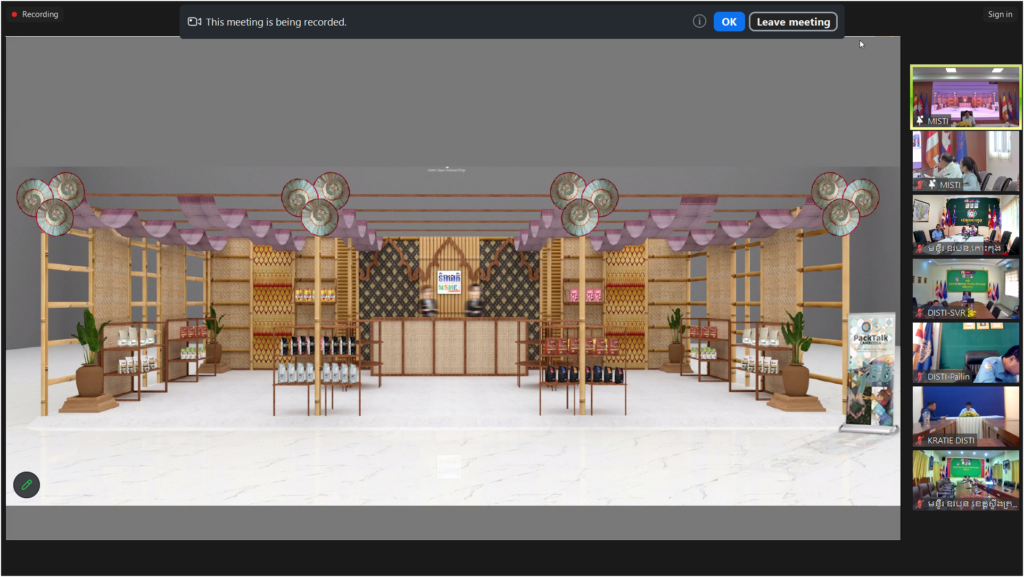The image size is (1024, 577).
Task: Select the video tile below second MISTI
Action: point(965,224)
